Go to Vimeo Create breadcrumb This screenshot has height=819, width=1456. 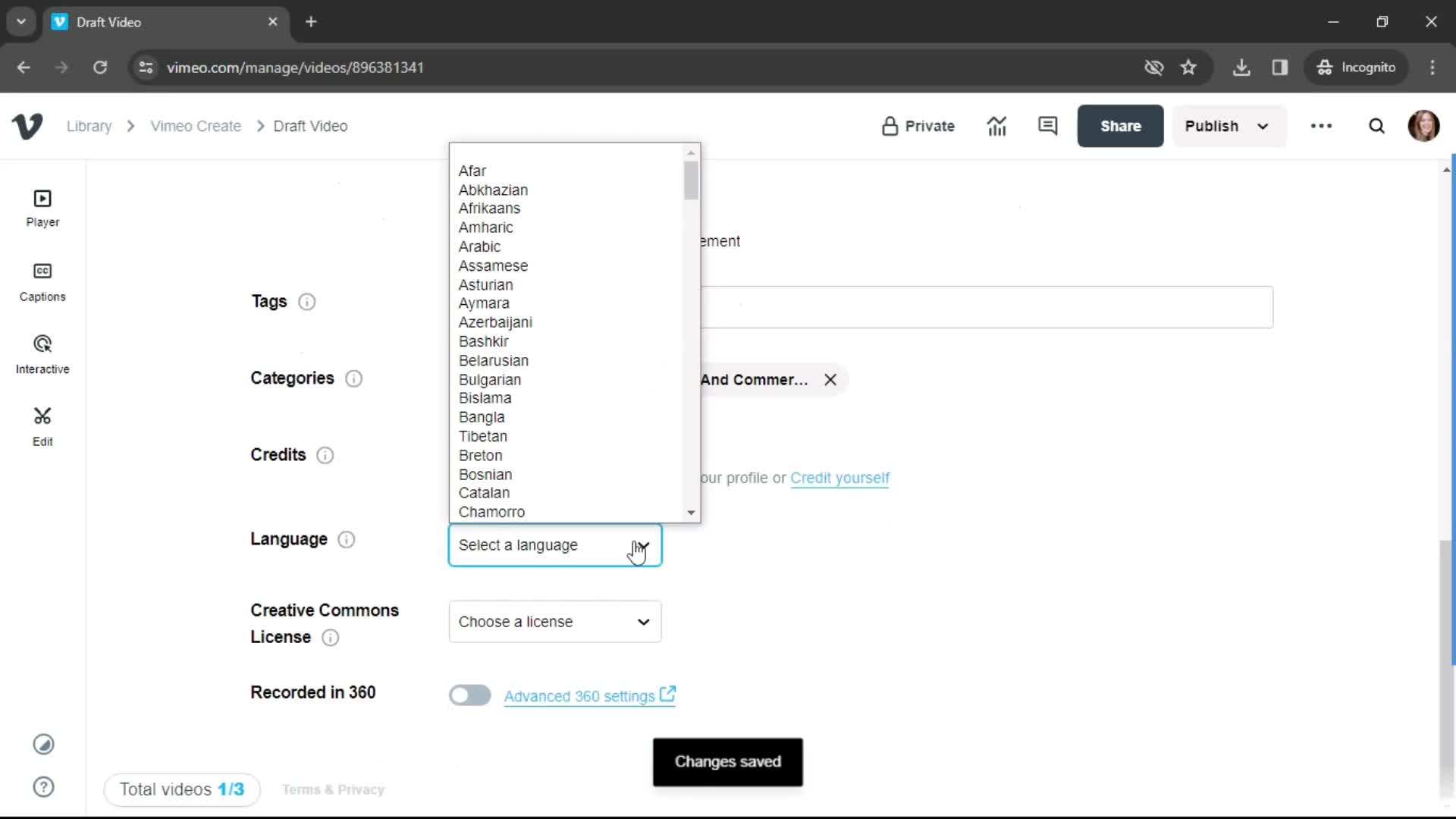pos(196,126)
